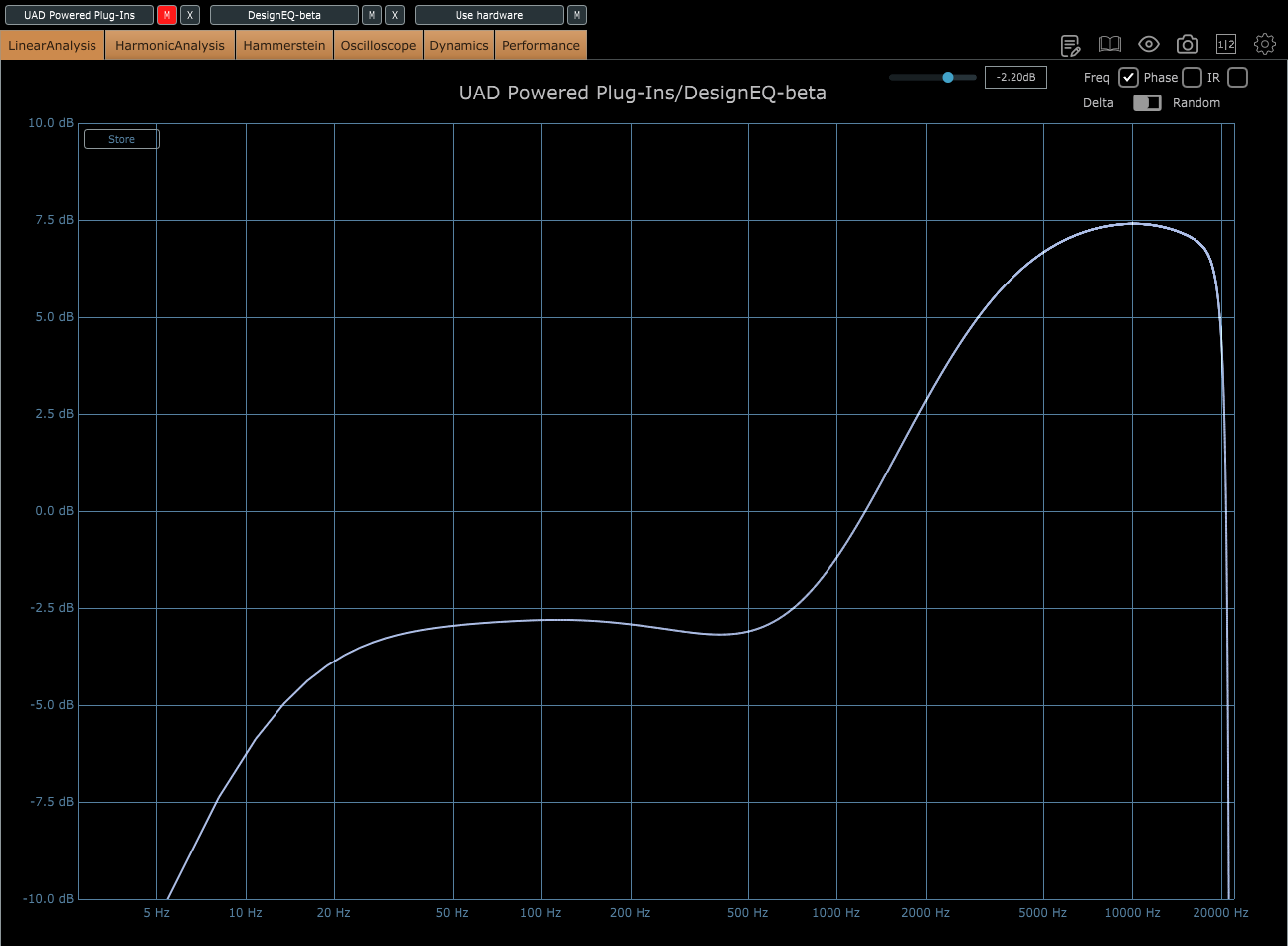Switch to the Oscilloscope tab
Screen dimensions: 1288x946
coord(378,45)
